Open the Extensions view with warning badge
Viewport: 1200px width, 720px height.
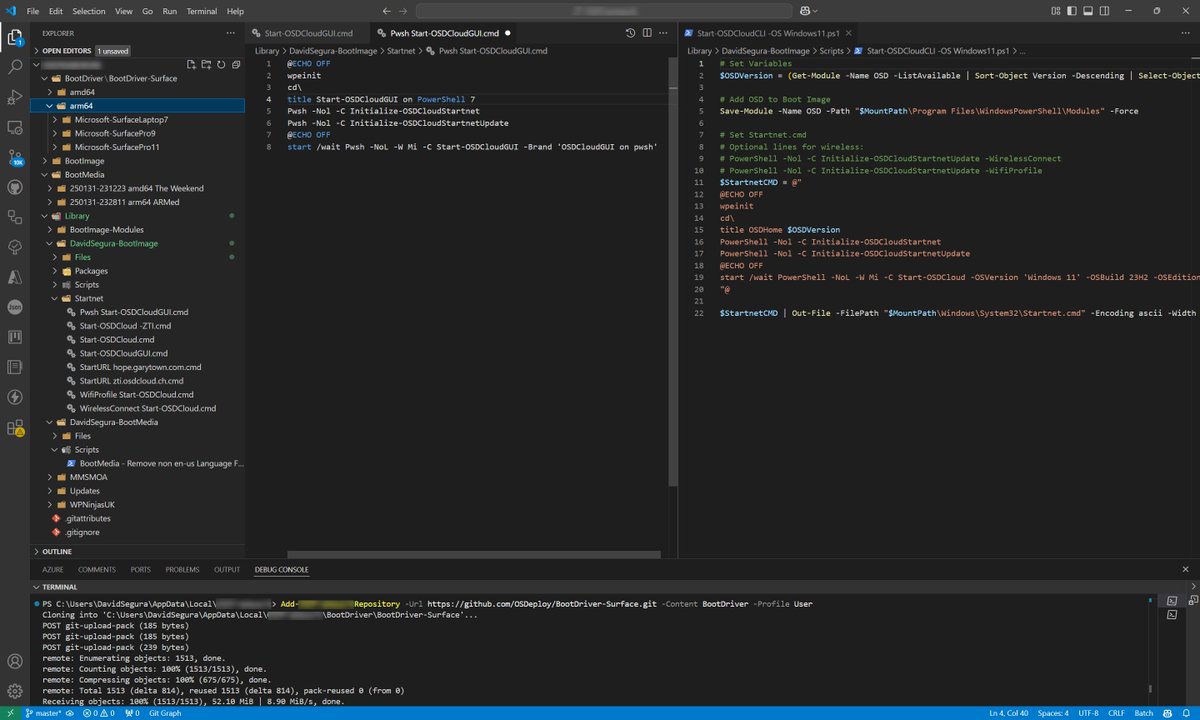pos(15,427)
